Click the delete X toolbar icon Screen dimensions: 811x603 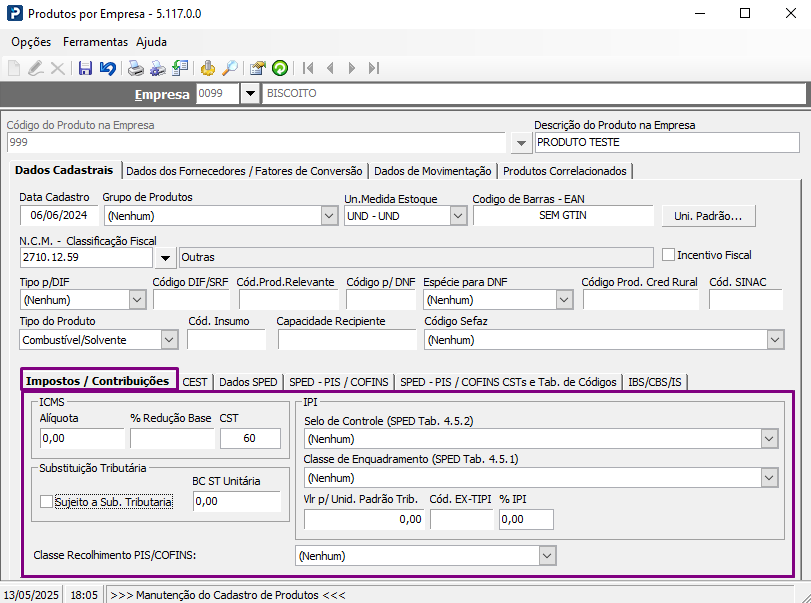click(57, 68)
